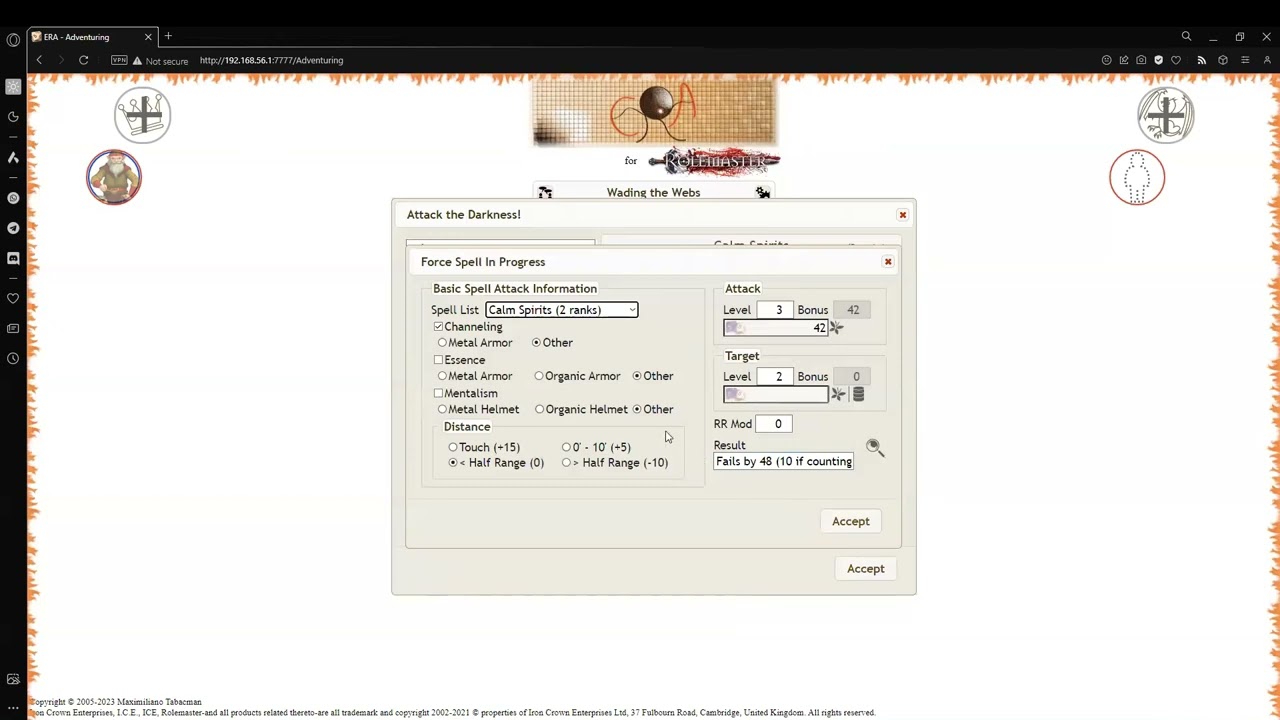Select the bearded dwarf character portrait
The image size is (1280, 720).
pos(114,177)
